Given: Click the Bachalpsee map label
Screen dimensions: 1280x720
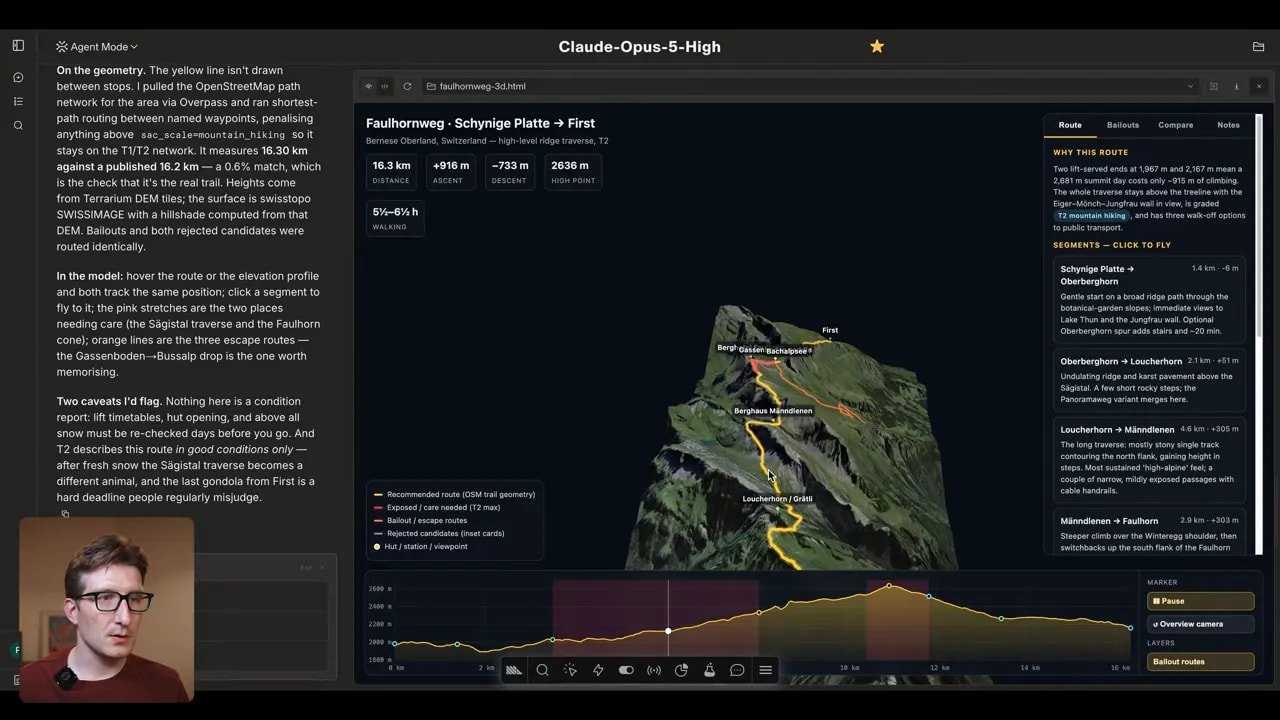Looking at the screenshot, I should point(786,351).
